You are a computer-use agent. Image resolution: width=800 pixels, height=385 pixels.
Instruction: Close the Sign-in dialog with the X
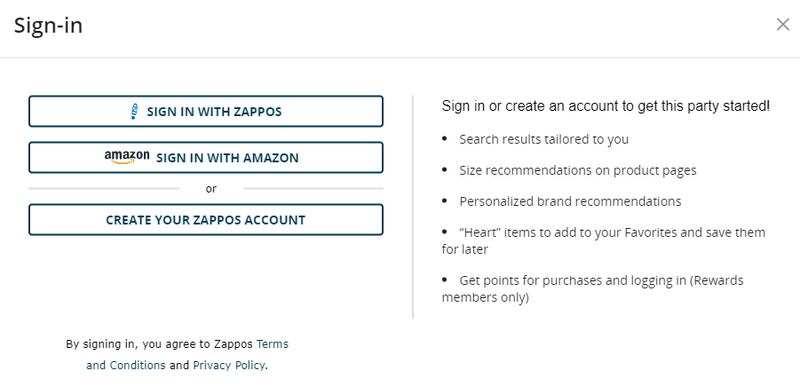point(783,24)
